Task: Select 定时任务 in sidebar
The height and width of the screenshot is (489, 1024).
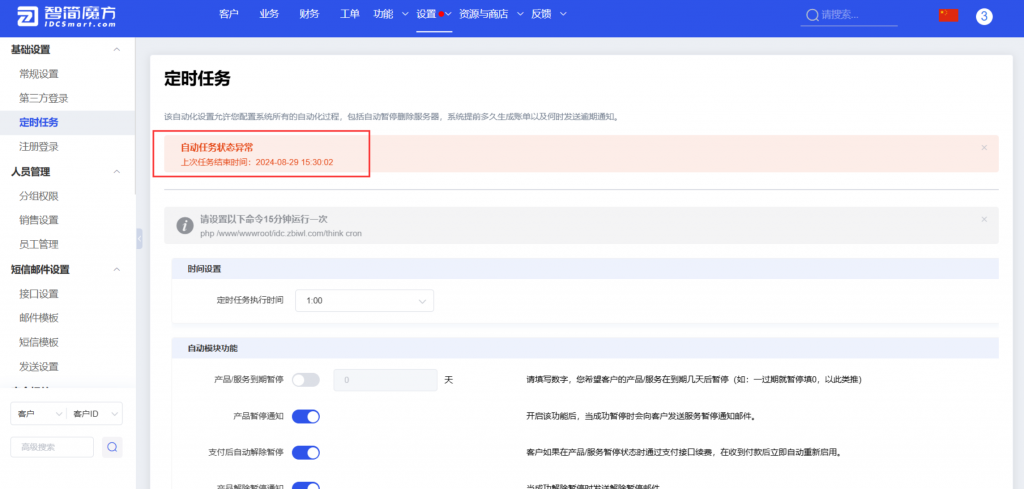Action: (39, 122)
